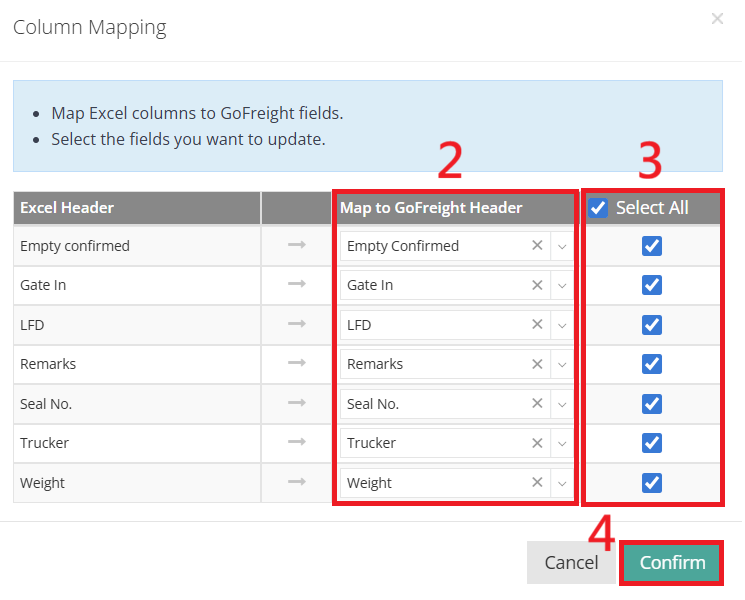Close the Column Mapping dialog
745x600 pixels.
pos(717,19)
